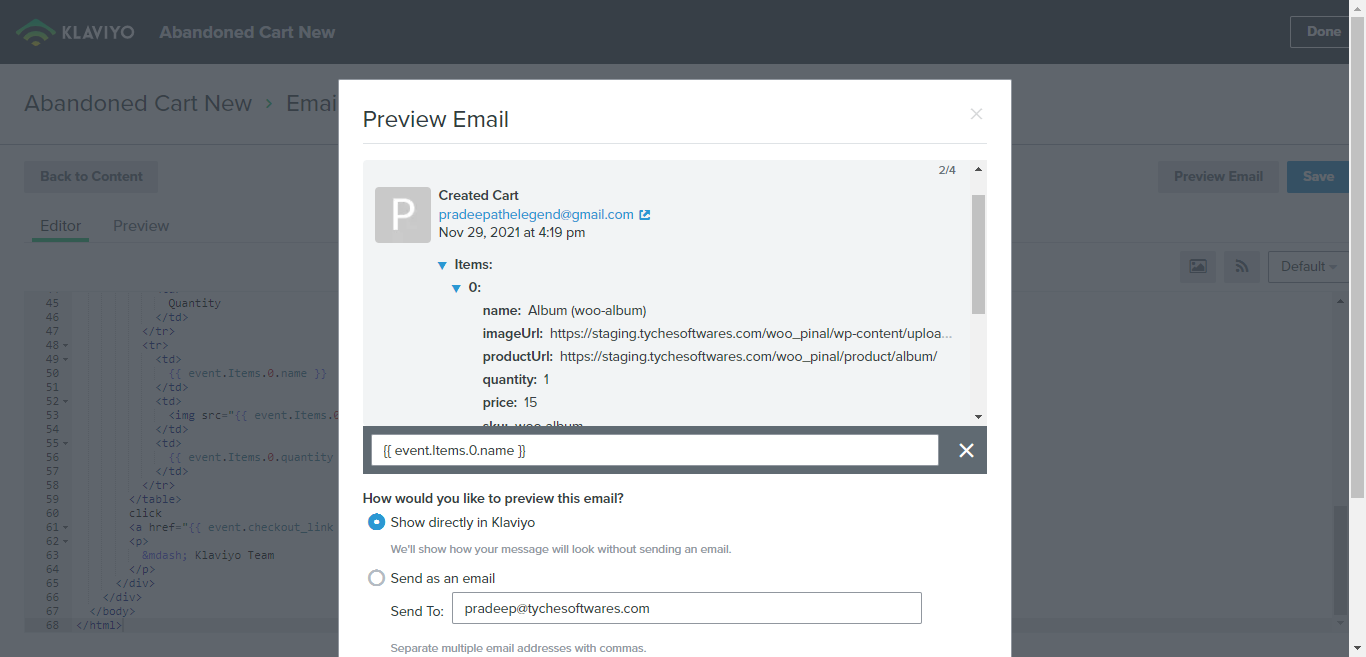Click the RSS feed icon in editor toolbar
This screenshot has height=657, width=1366.
tap(1242, 266)
